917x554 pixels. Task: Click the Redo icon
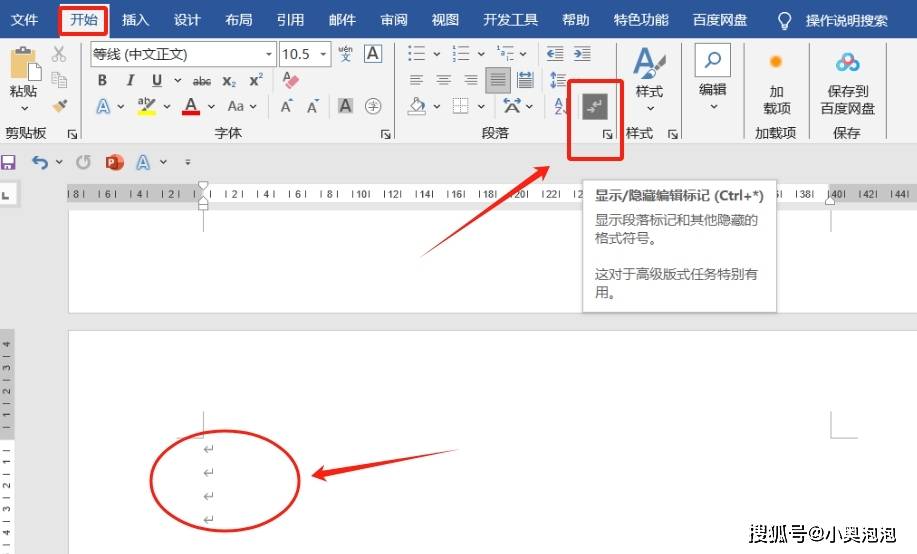pos(84,162)
